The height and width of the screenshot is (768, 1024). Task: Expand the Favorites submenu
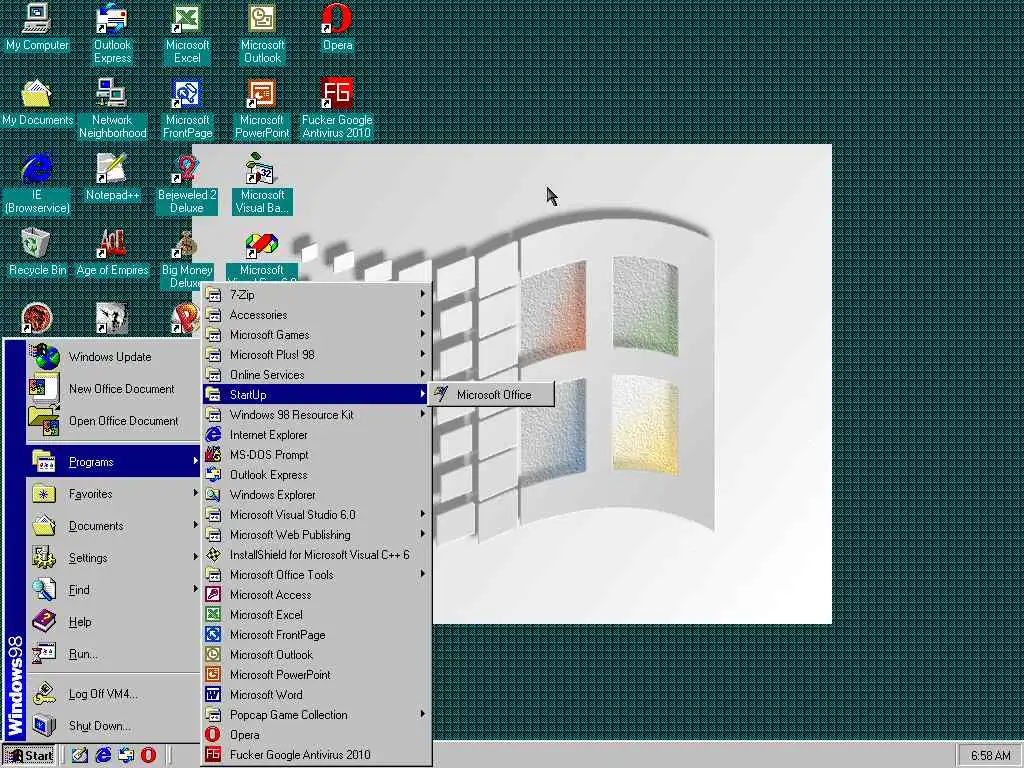pos(114,494)
